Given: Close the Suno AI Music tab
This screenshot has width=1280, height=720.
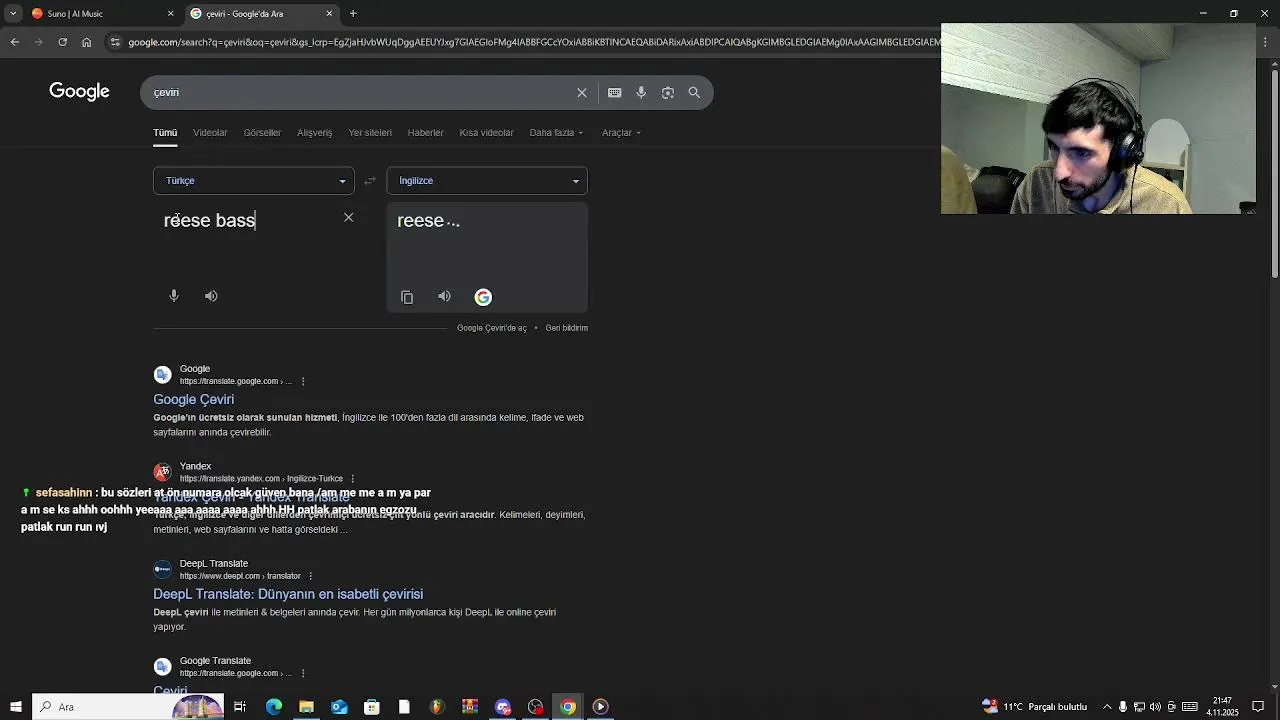Looking at the screenshot, I should pyautogui.click(x=170, y=14).
